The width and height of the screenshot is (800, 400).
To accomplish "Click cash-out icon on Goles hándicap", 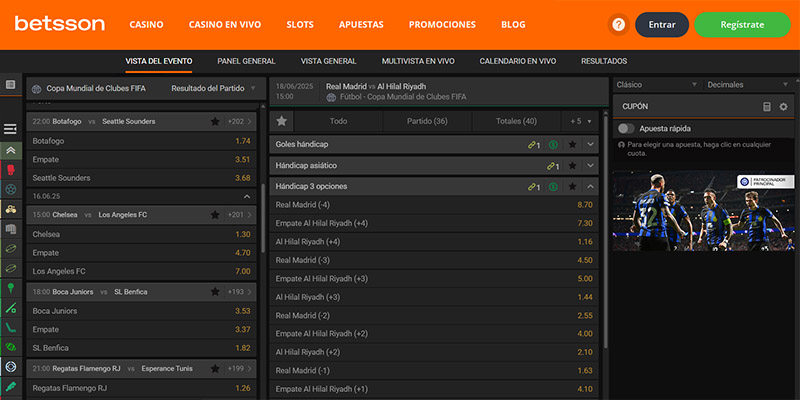I will click(553, 145).
